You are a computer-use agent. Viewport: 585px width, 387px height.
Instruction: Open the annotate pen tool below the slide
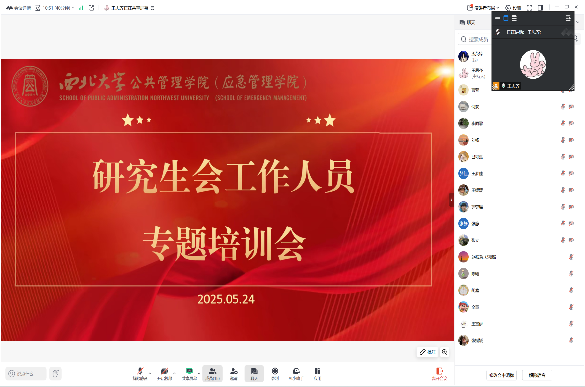point(427,352)
